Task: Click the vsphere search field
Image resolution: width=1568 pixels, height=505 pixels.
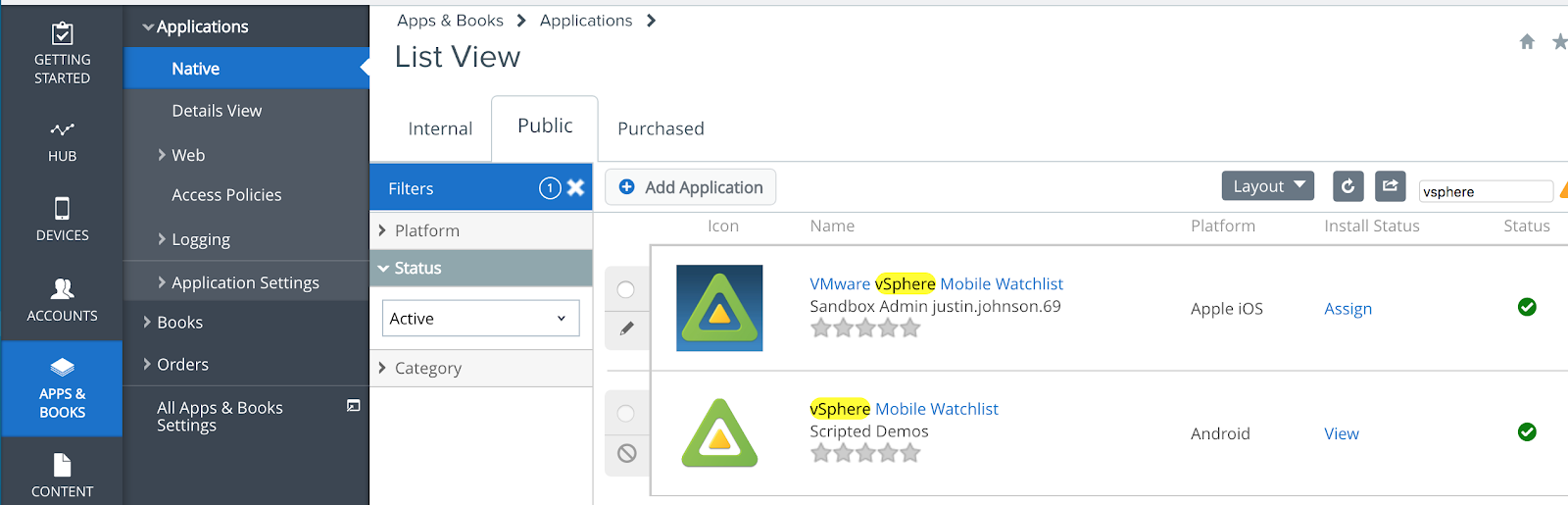Action: pos(1486,191)
